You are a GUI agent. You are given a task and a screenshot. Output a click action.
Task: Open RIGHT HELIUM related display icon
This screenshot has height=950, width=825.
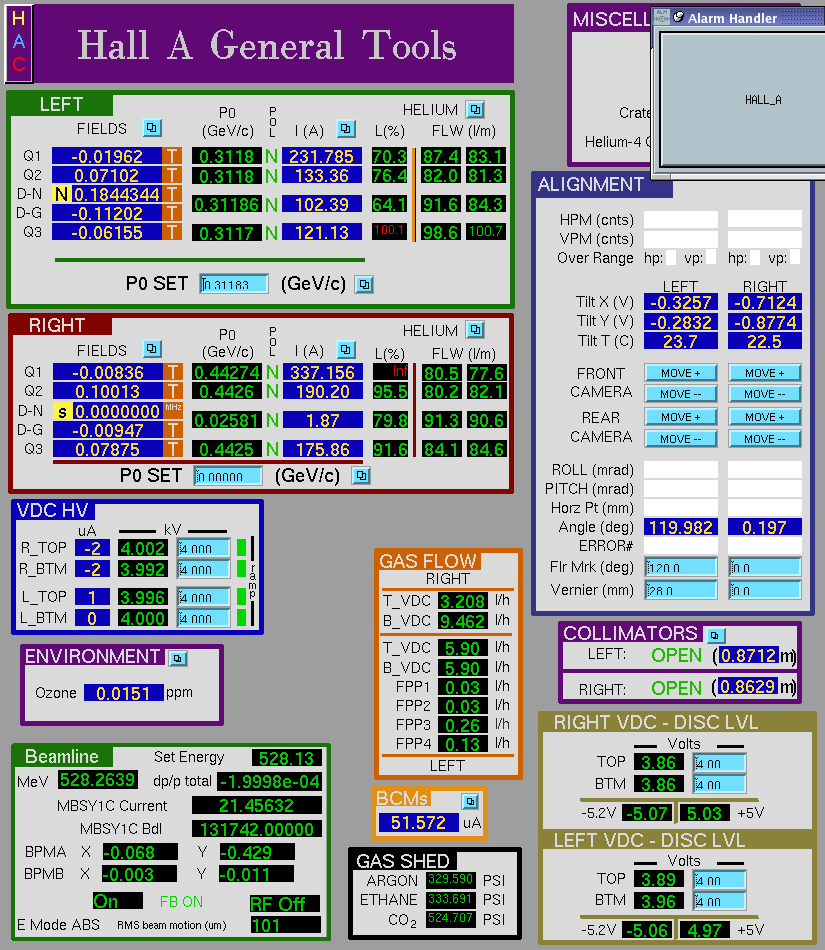pyautogui.click(x=475, y=330)
